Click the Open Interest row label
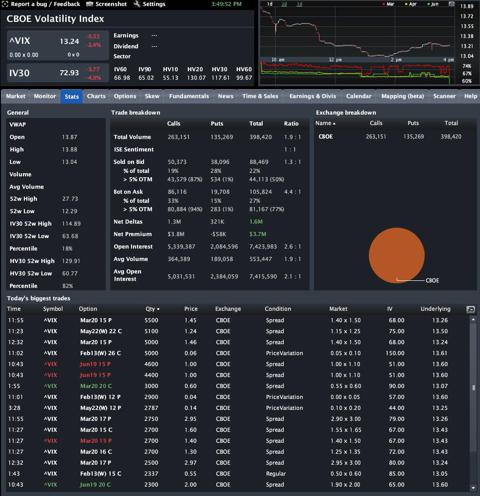The image size is (480, 496). pyautogui.click(x=133, y=247)
